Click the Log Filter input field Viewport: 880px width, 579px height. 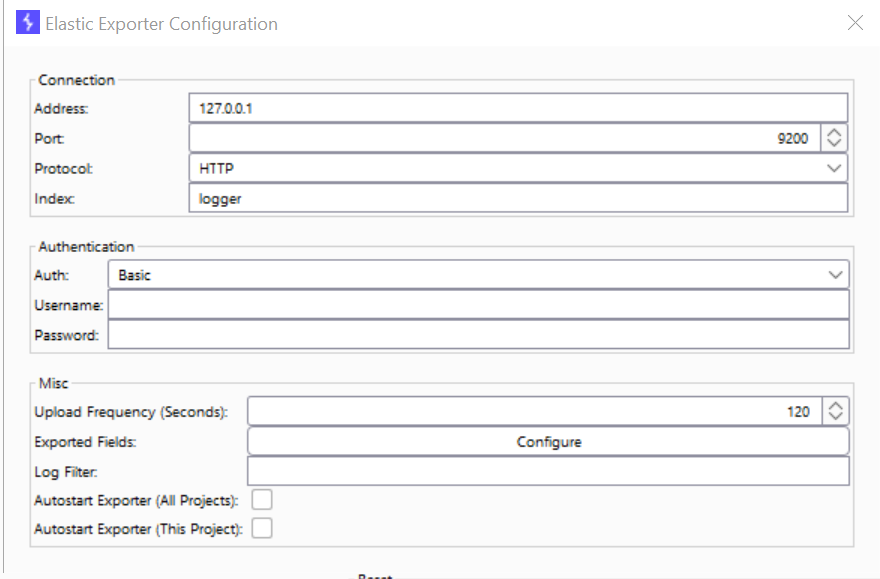[548, 470]
